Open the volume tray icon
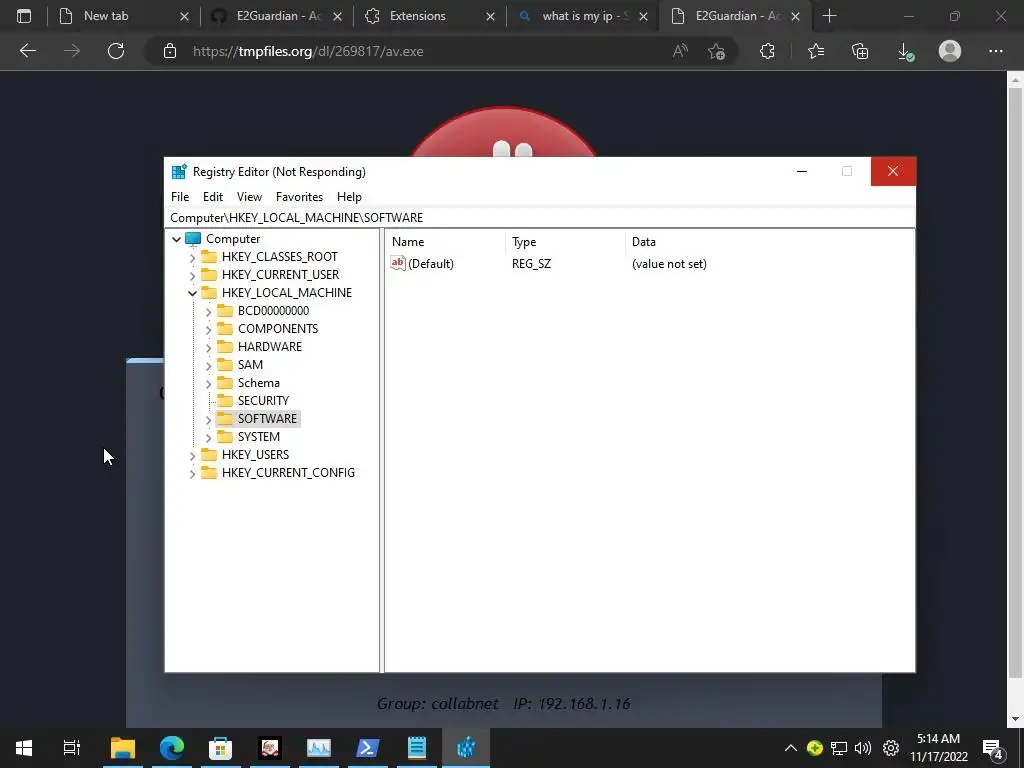 coord(863,748)
